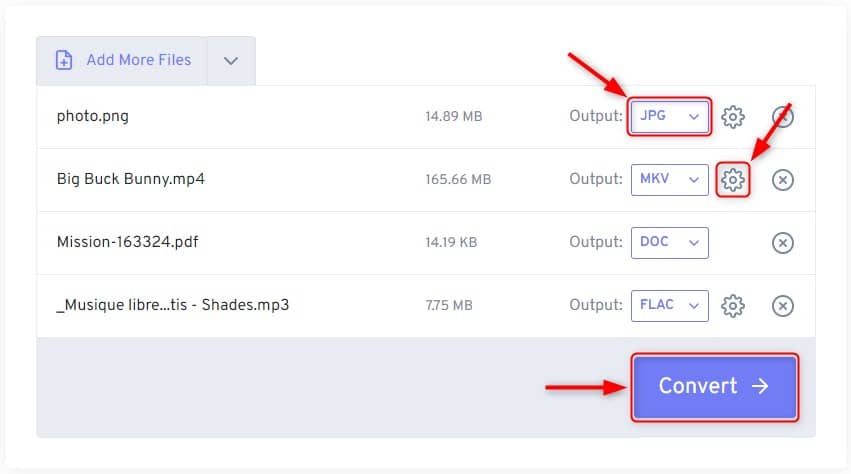Click the arrow icon inside Convert button
The width and height of the screenshot is (851, 474).
pyautogui.click(x=760, y=386)
